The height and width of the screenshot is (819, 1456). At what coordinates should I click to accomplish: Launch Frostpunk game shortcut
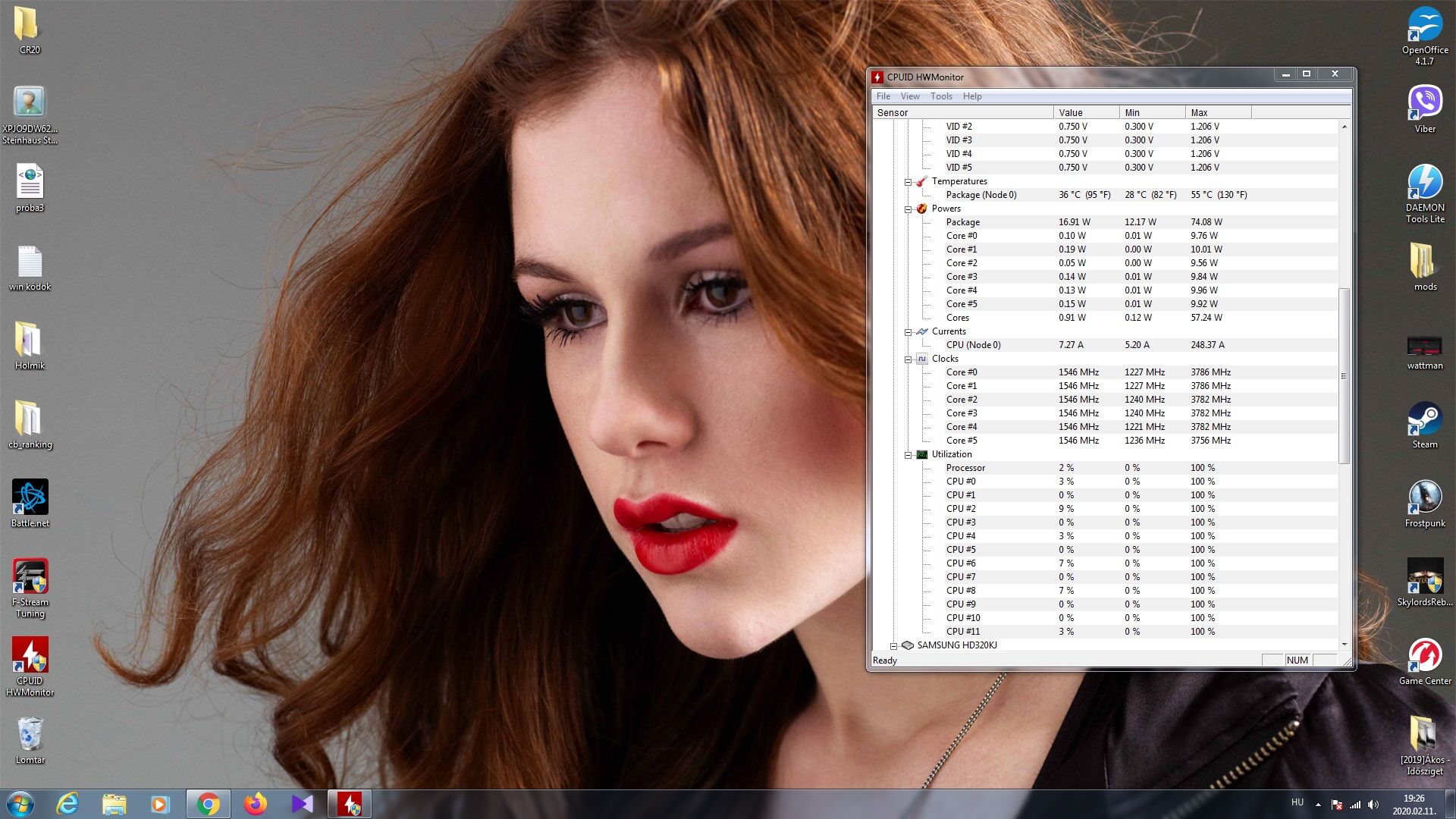click(1425, 504)
